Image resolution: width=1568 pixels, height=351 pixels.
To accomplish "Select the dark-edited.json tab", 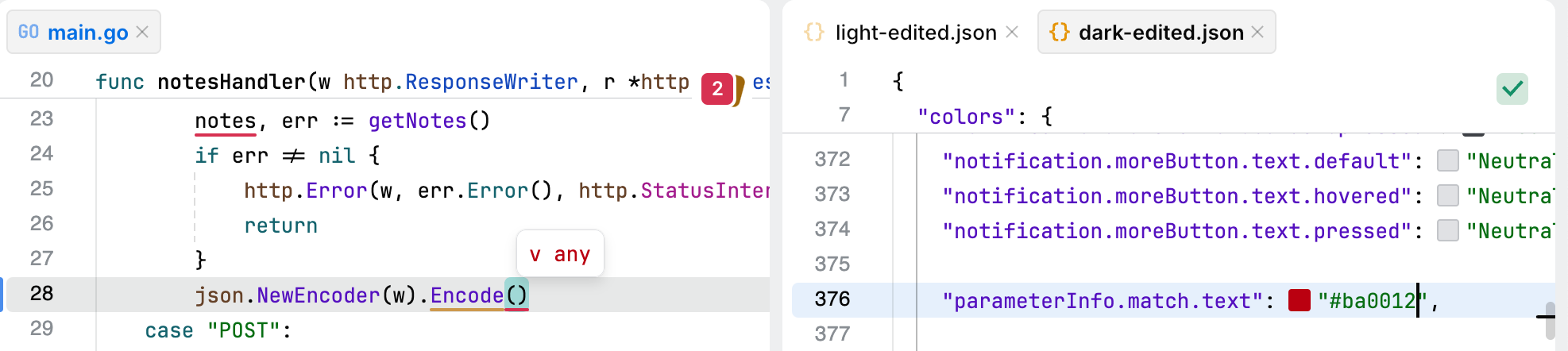I will [1161, 32].
